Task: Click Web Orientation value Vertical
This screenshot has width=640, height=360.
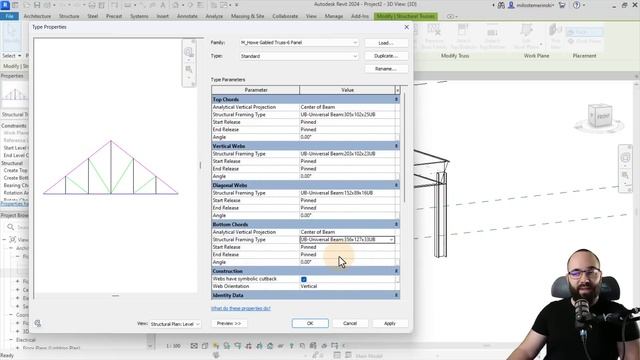Action: pyautogui.click(x=347, y=286)
